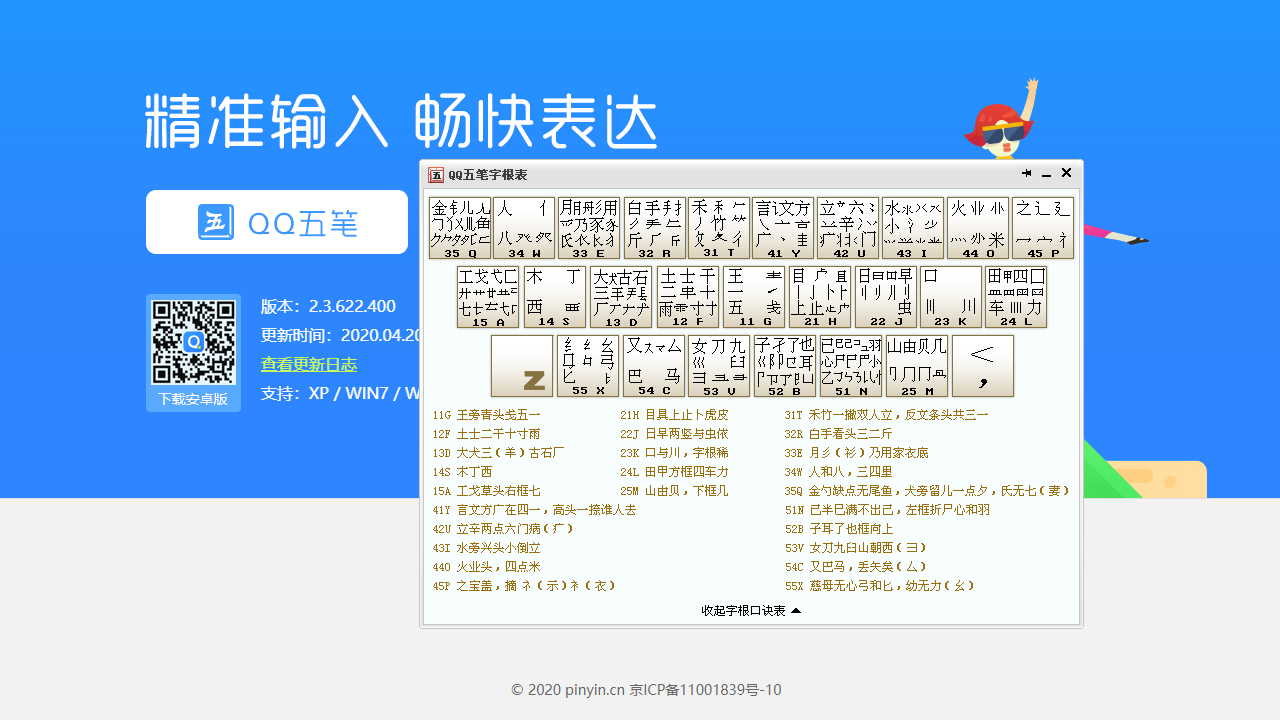The width and height of the screenshot is (1280, 720).
Task: Click the punctuation key beside 55 X
Action: 983,366
